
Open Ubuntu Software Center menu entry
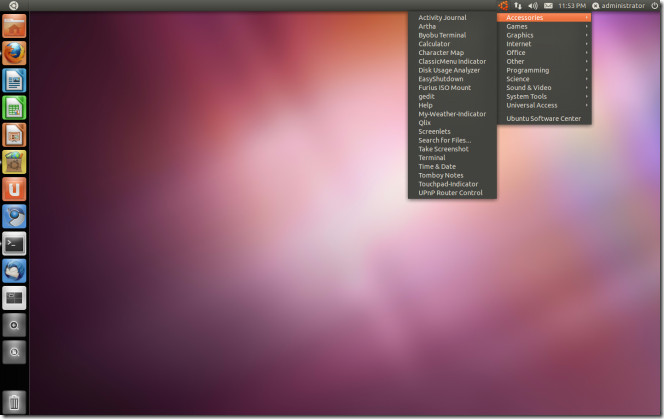[544, 119]
